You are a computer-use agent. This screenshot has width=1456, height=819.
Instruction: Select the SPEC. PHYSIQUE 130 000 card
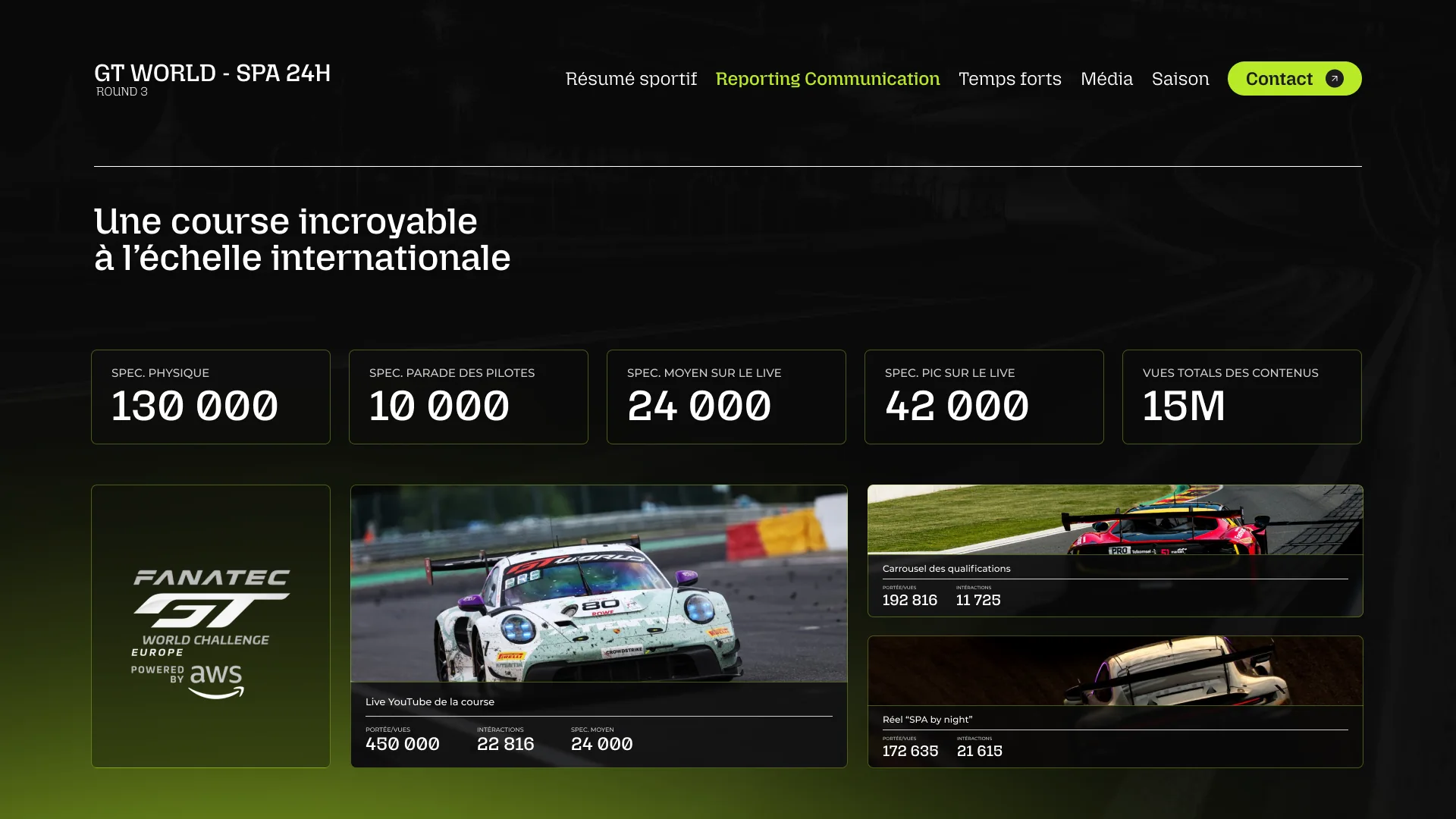click(211, 397)
